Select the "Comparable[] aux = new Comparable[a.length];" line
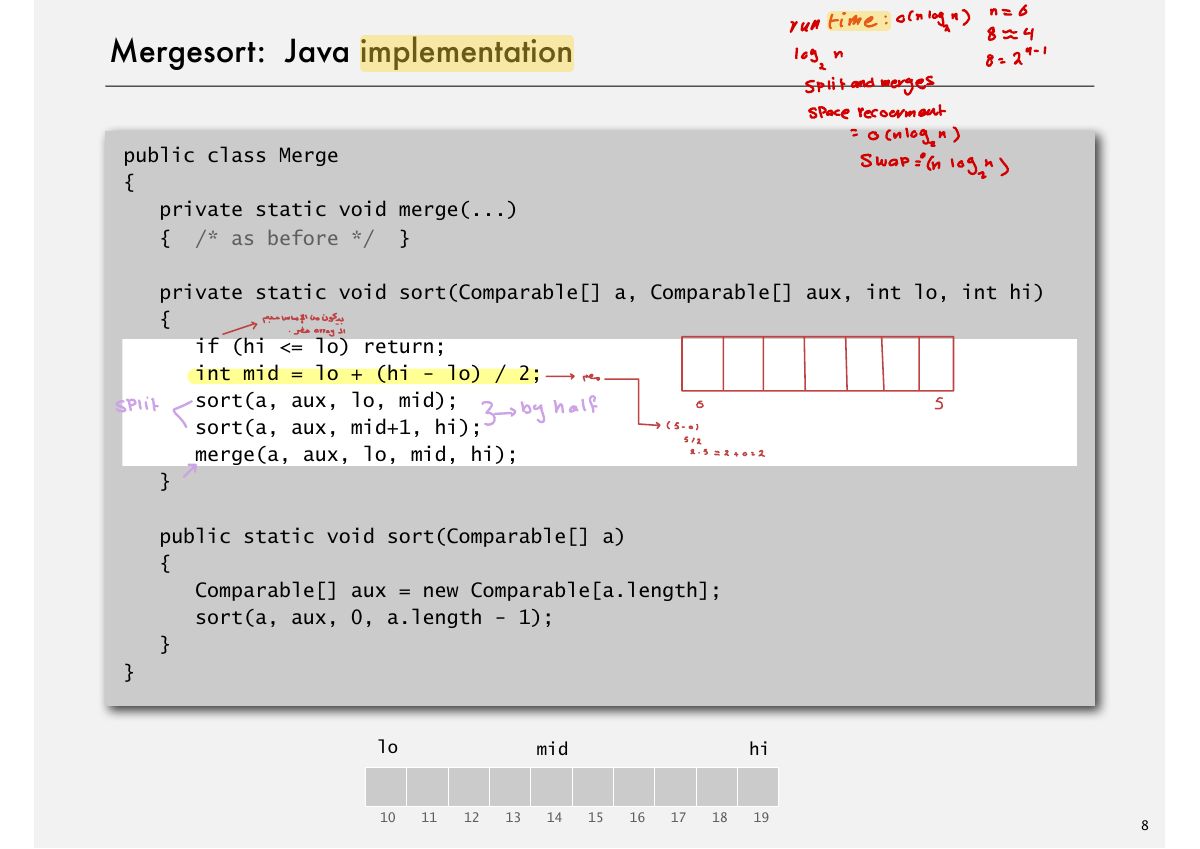This screenshot has height=849, width=1200. [x=458, y=590]
